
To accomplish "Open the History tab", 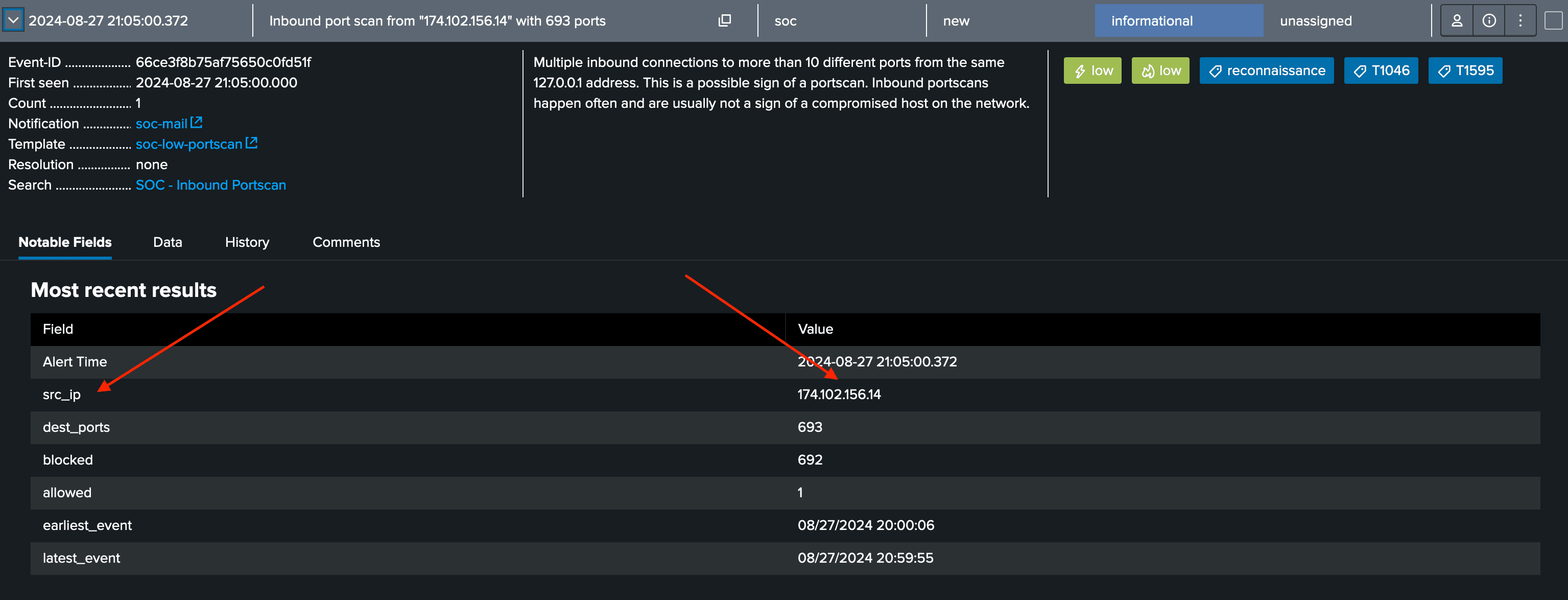I will [x=247, y=242].
